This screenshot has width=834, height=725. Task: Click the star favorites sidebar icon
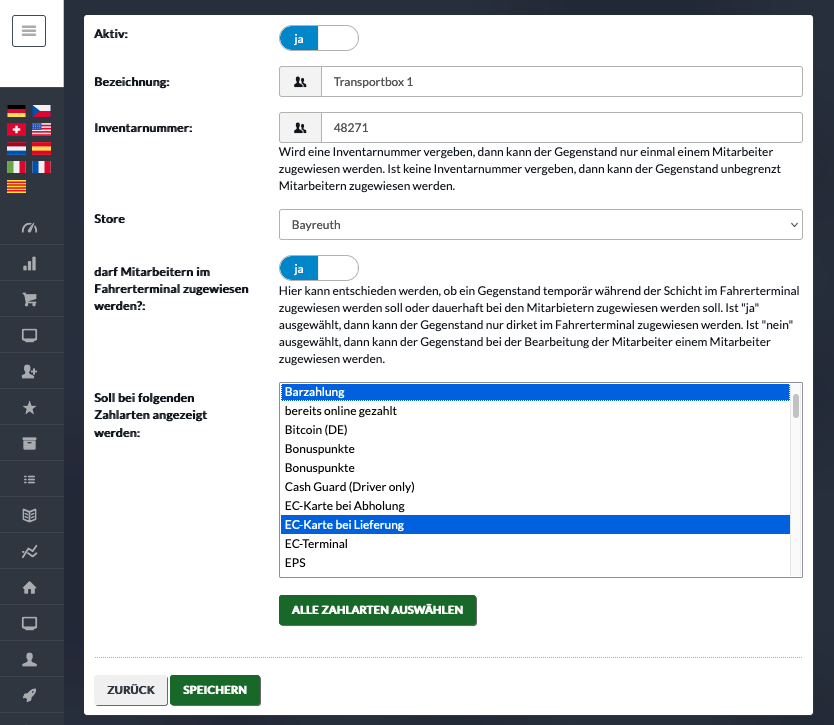click(30, 408)
